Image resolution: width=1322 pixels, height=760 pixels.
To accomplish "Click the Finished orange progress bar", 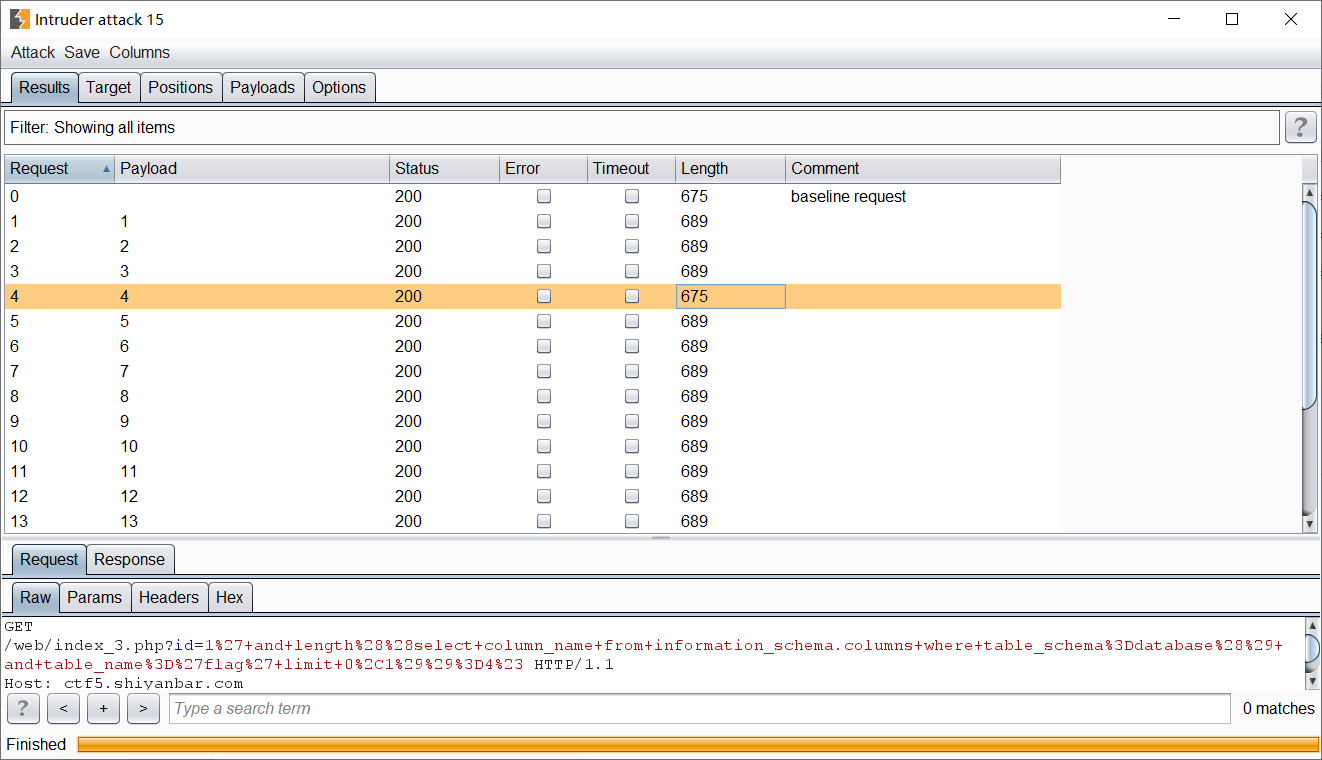I will pos(698,744).
